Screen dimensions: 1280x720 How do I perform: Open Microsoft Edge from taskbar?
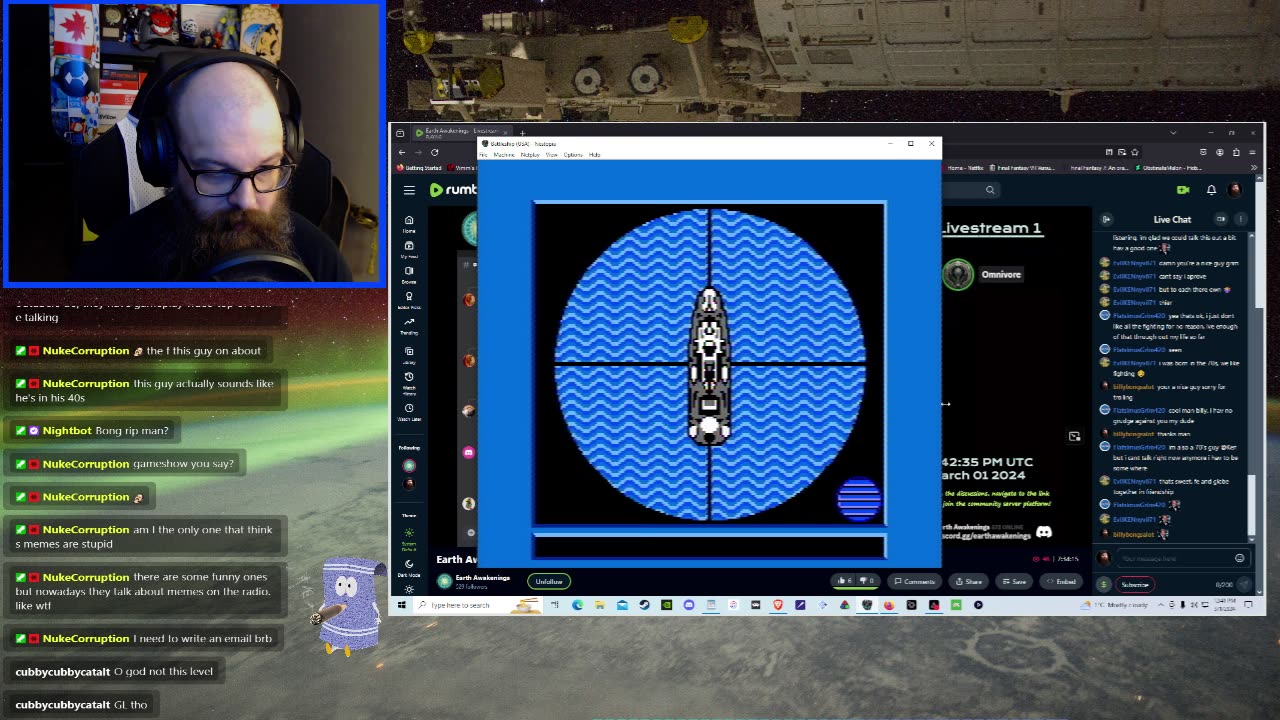pyautogui.click(x=578, y=605)
